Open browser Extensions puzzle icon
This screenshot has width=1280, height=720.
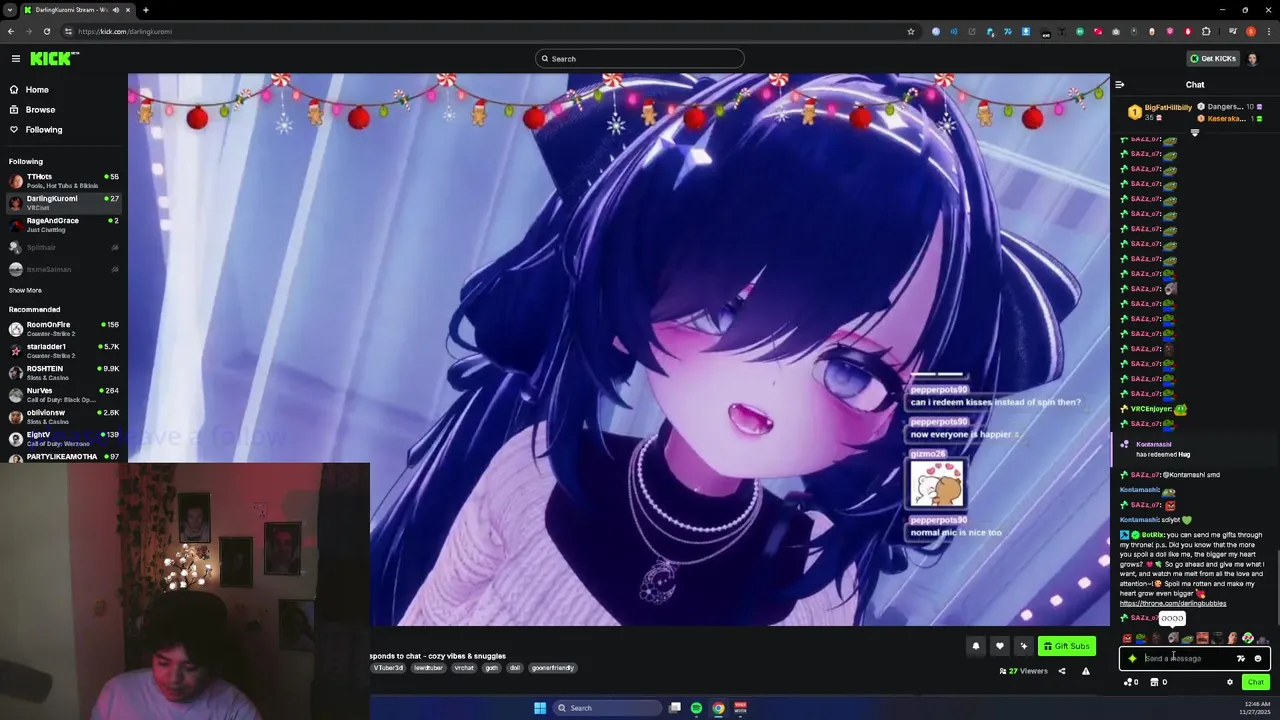click(x=1206, y=32)
